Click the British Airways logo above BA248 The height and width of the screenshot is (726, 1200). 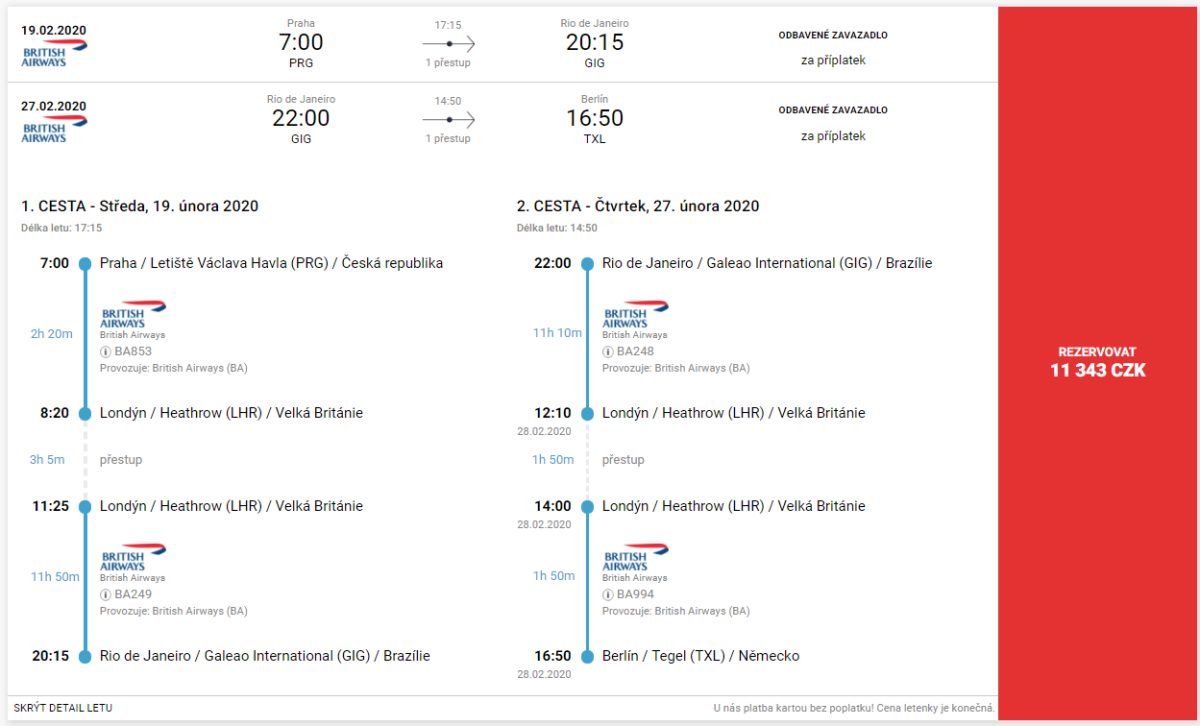635,315
